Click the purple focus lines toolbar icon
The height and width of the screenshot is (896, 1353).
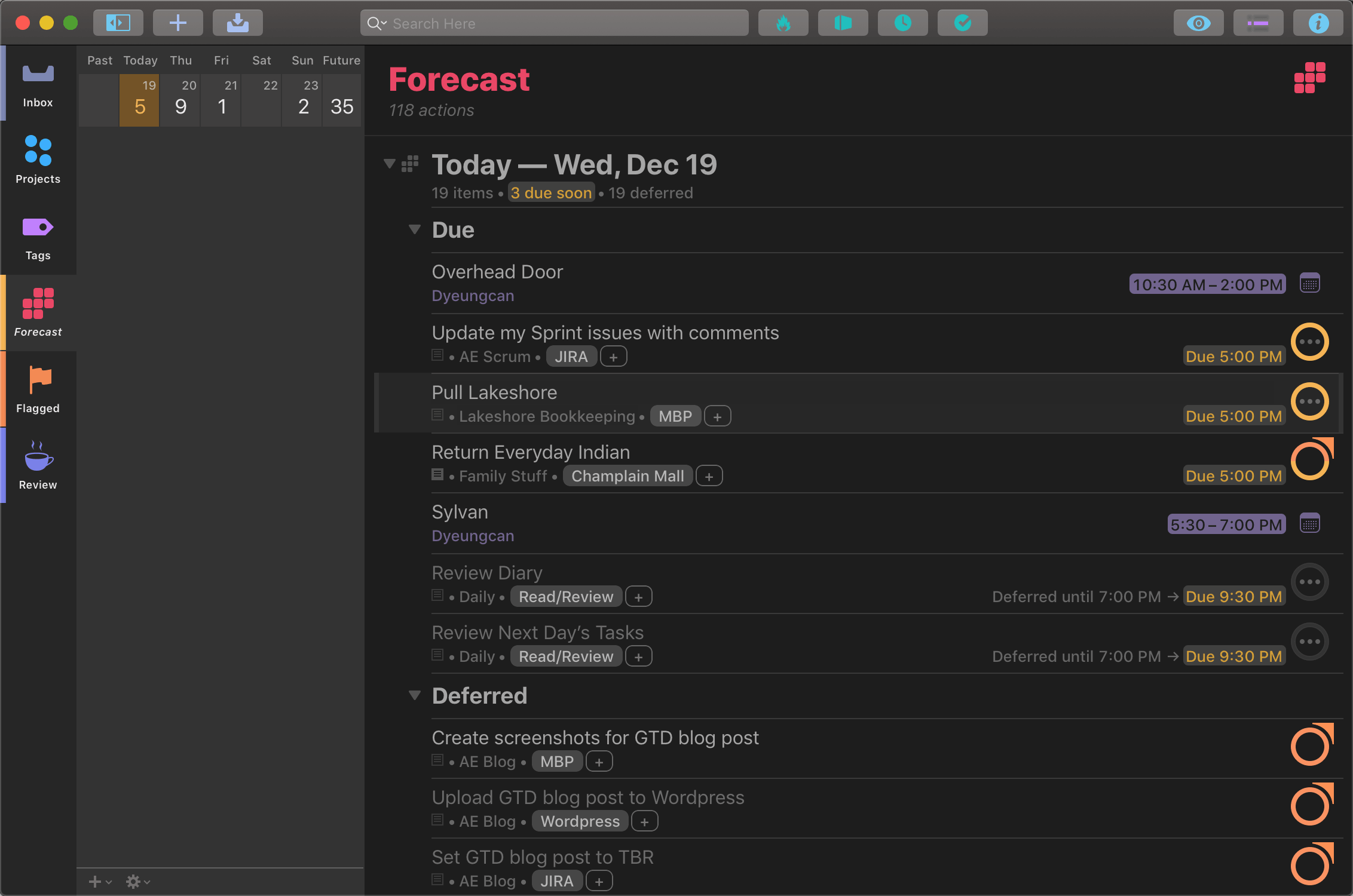(1259, 23)
